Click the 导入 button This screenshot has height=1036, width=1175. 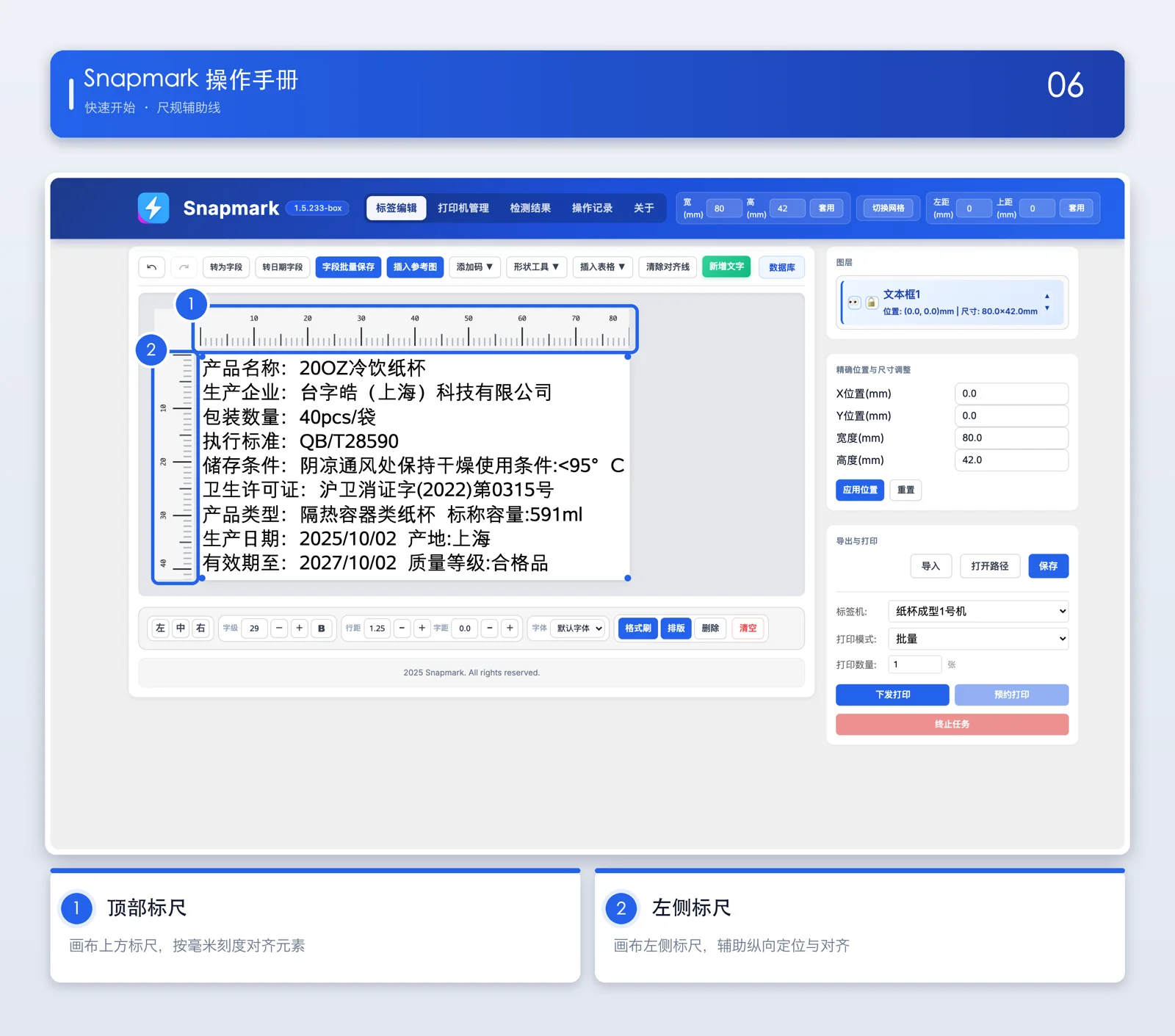930,566
